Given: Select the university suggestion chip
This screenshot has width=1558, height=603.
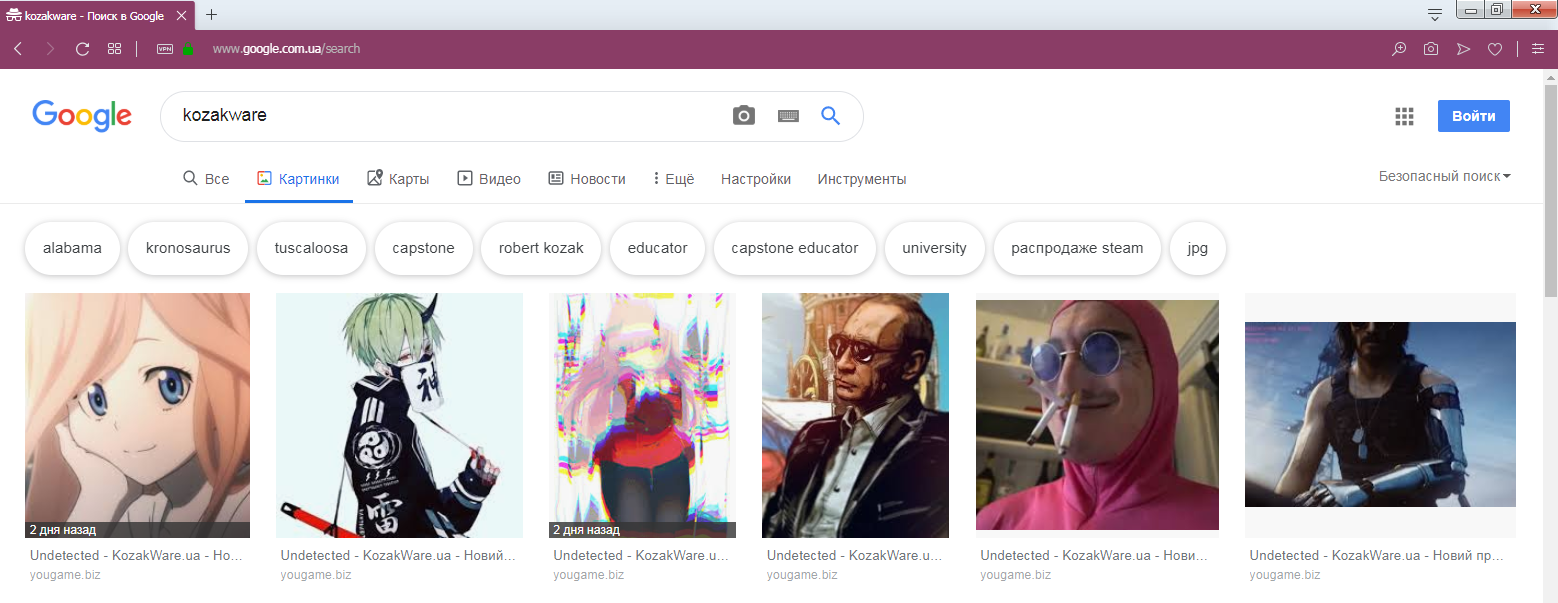Looking at the screenshot, I should pos(934,248).
